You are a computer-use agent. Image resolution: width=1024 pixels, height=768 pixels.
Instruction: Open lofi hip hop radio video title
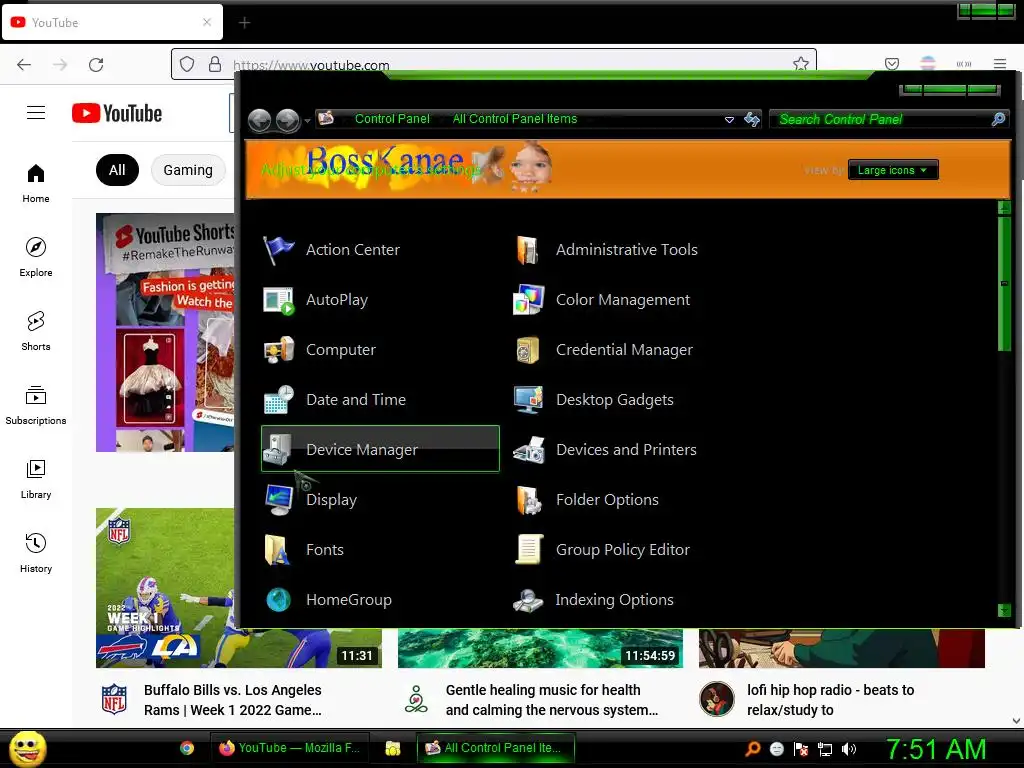(830, 700)
